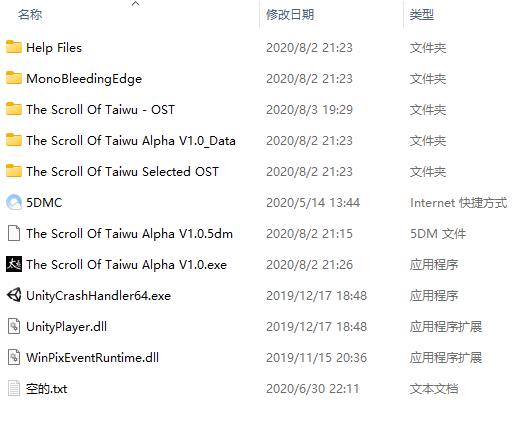Select the UnityCrashHandler64.exe Unity icon
512x427 pixels.
tap(14, 295)
